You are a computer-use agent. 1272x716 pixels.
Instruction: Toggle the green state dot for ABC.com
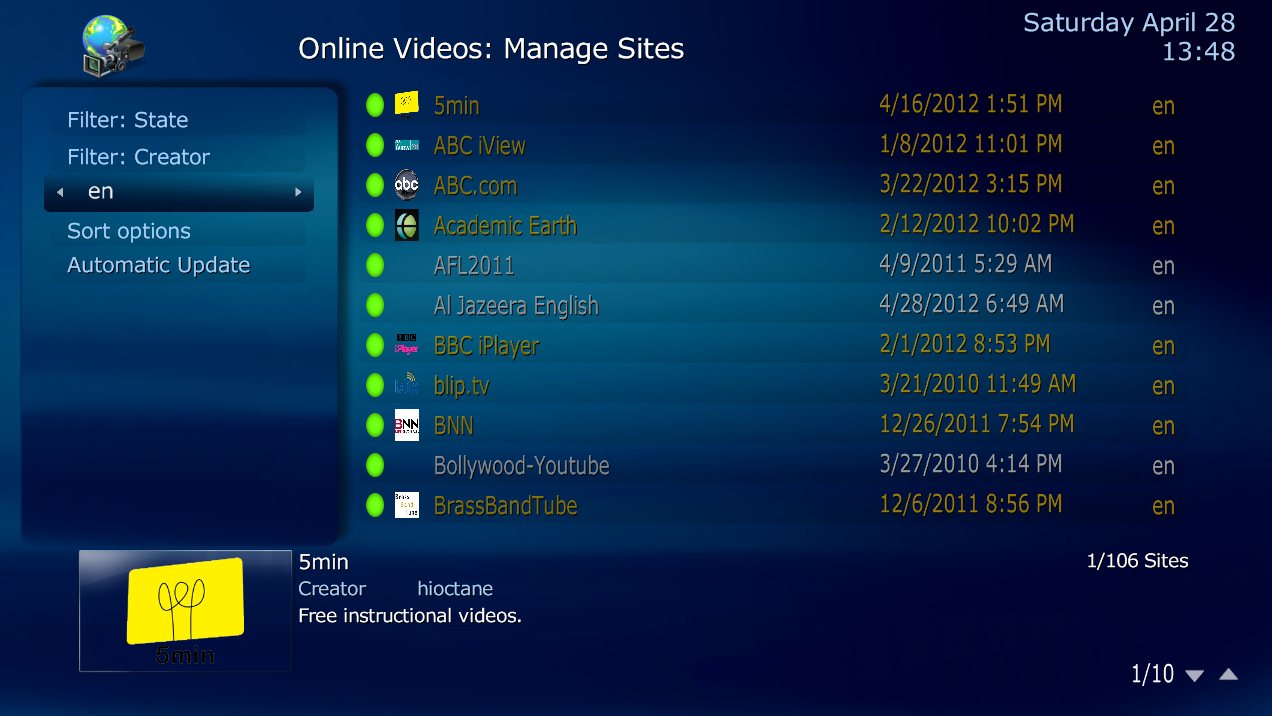pos(375,185)
